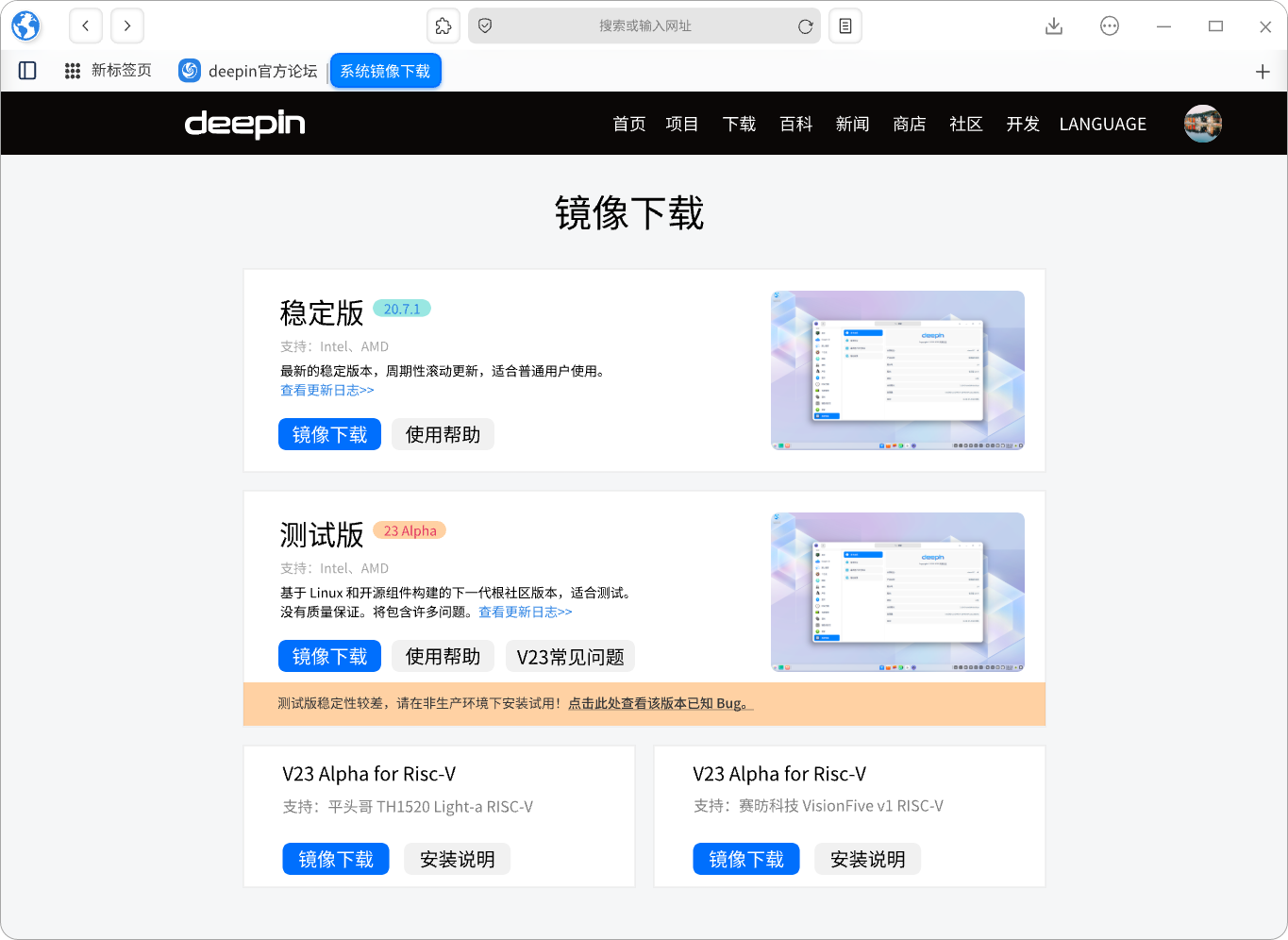The image size is (1288, 940).
Task: Open the LANGUAGE menu
Action: [1103, 124]
